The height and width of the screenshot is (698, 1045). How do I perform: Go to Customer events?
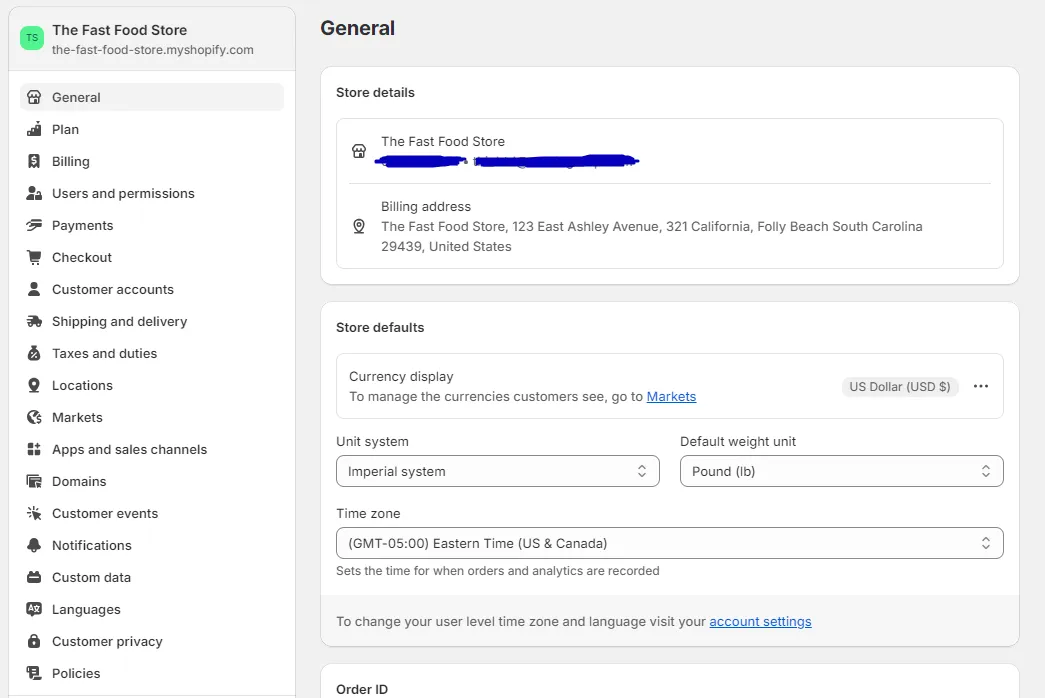point(152,513)
